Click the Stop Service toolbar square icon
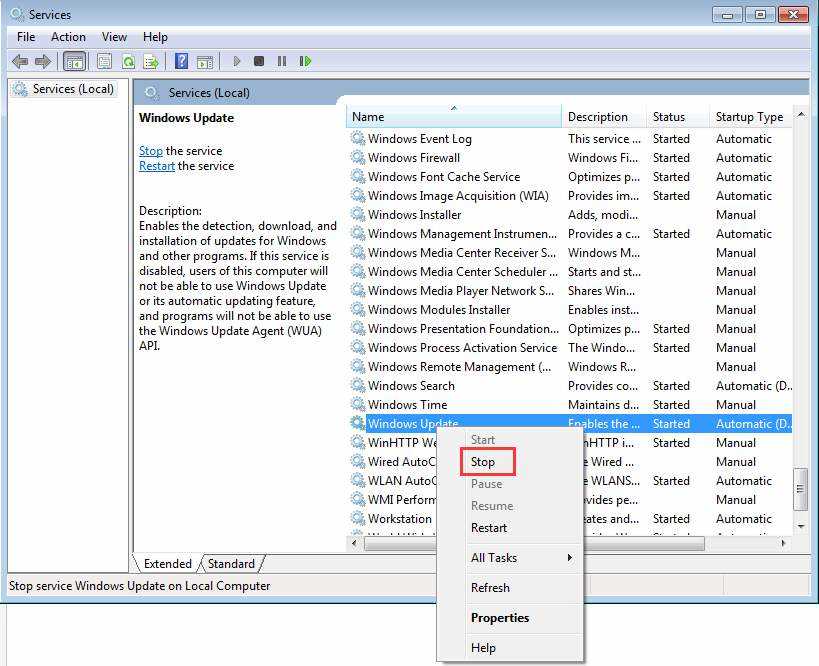This screenshot has width=819, height=666. coord(259,62)
